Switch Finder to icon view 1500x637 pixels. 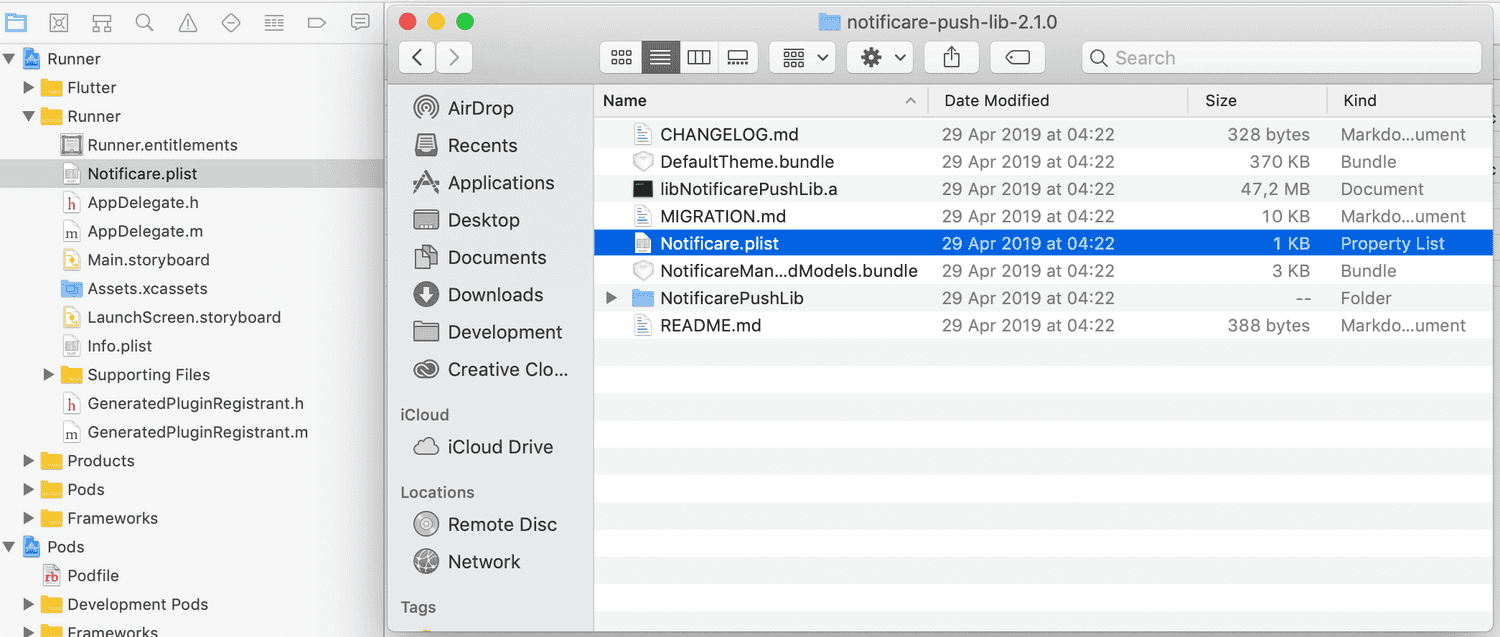tap(621, 57)
